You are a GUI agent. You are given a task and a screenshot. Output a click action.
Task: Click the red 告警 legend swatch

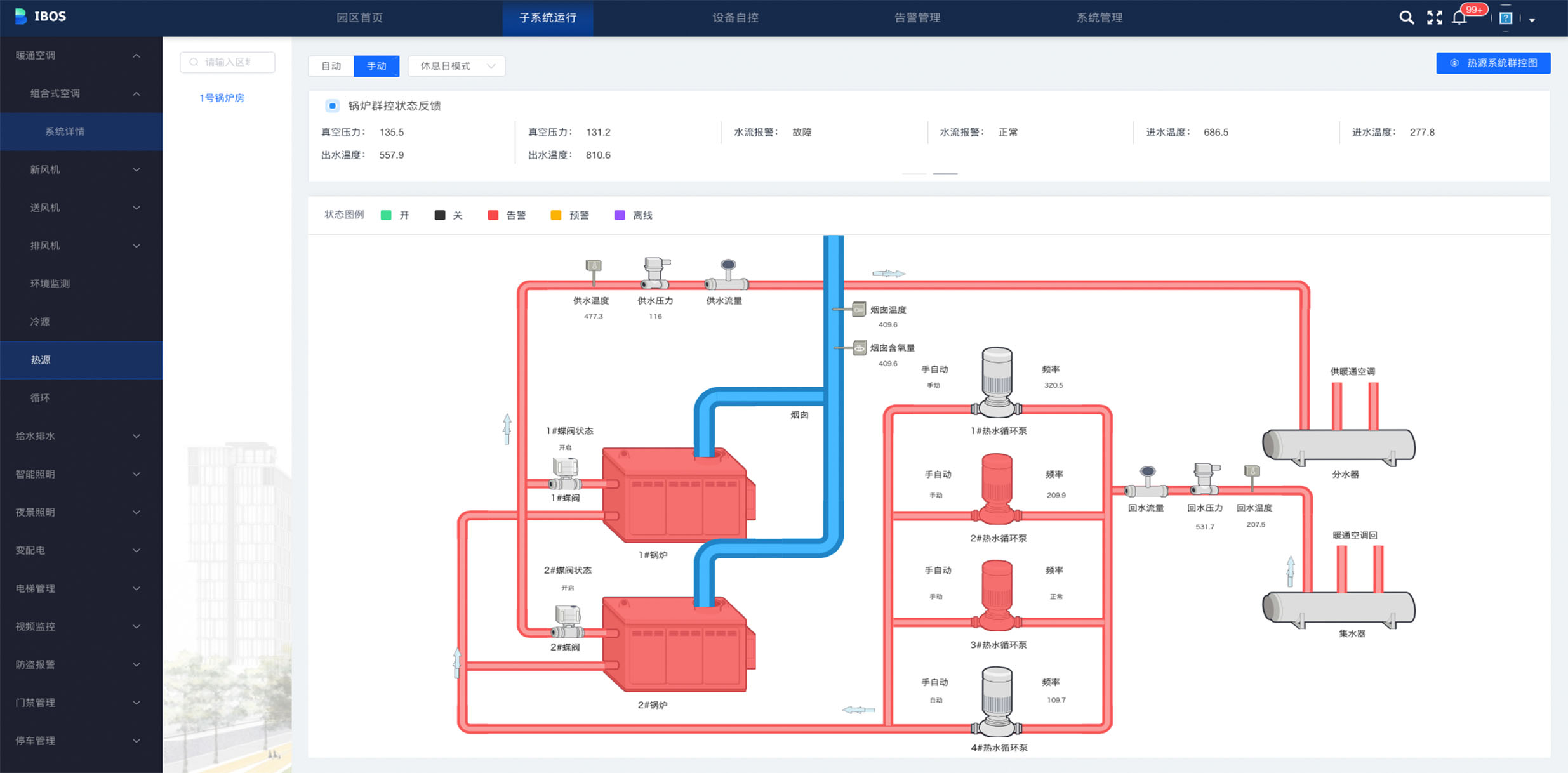coord(493,215)
